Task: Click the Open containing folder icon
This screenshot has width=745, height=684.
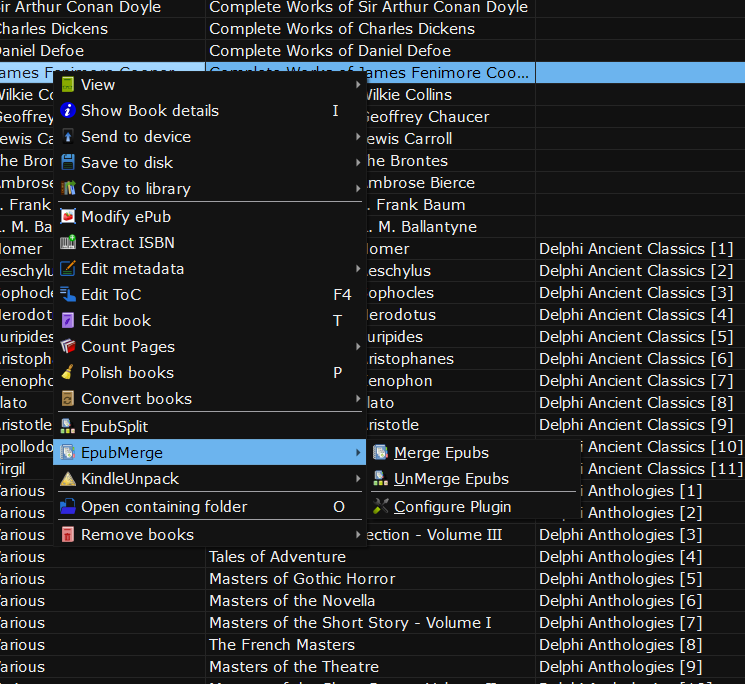Action: (x=68, y=507)
